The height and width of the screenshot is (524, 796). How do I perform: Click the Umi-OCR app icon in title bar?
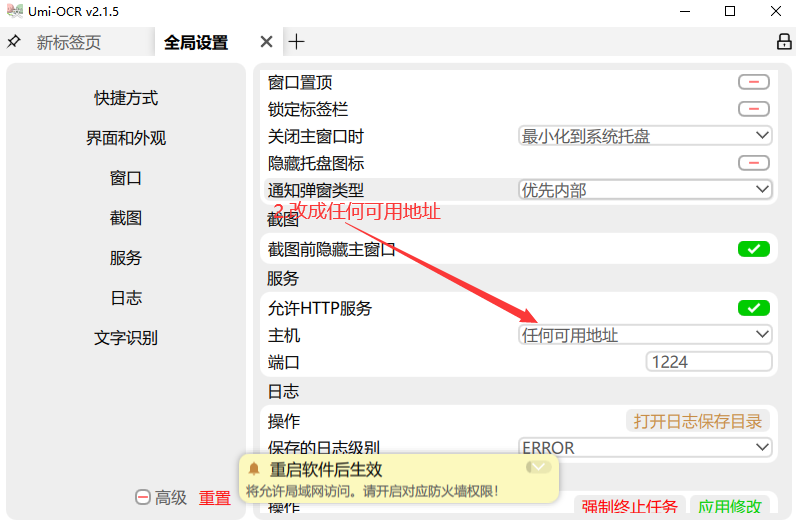click(x=13, y=11)
